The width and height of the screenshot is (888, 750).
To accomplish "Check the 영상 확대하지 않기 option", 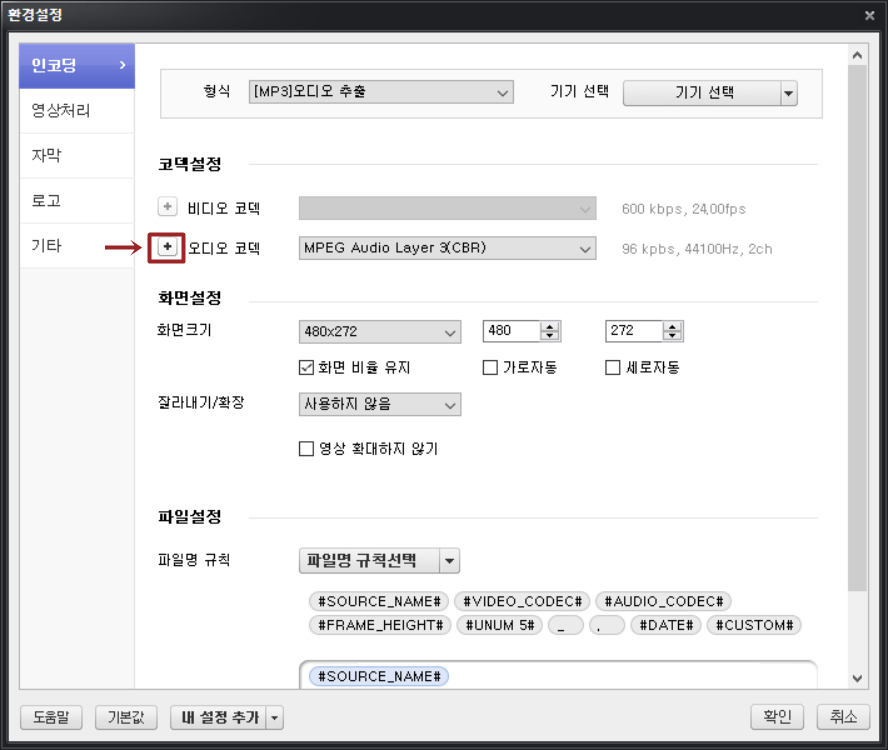I will [x=306, y=449].
